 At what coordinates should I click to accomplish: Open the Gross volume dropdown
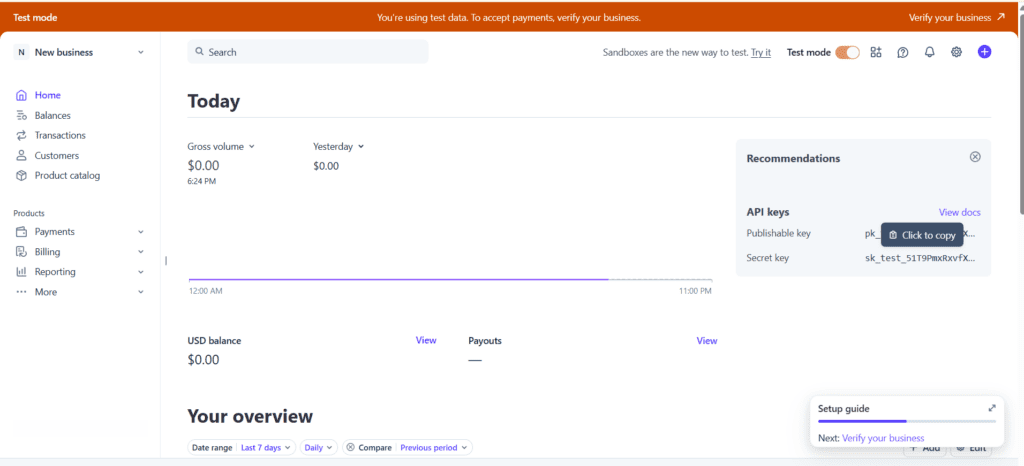[221, 146]
